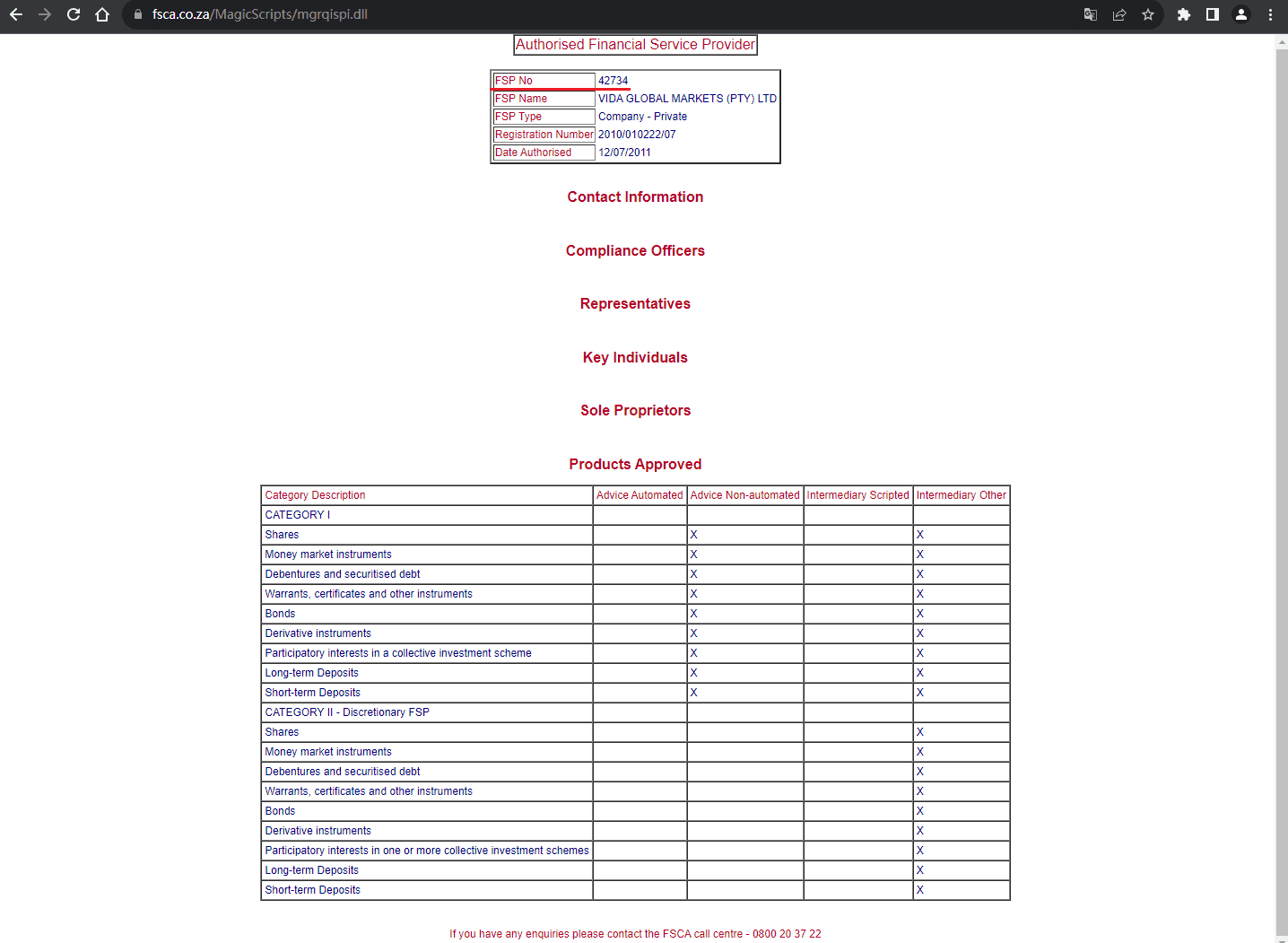1288x943 pixels.
Task: Open browser extensions menu
Action: tap(1184, 14)
